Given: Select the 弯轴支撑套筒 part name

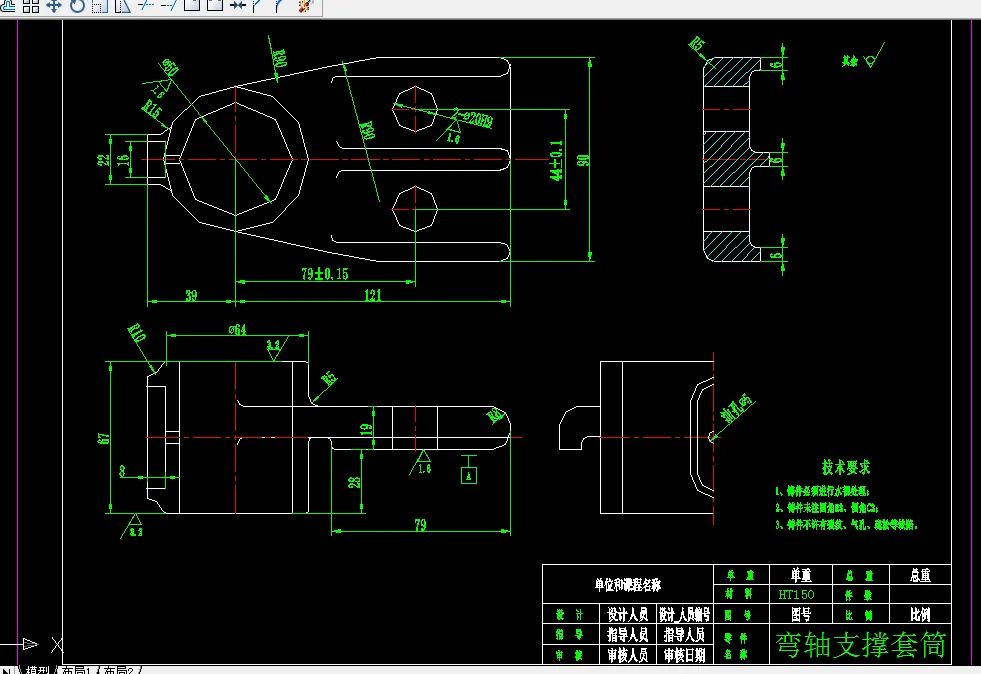Looking at the screenshot, I should [x=861, y=645].
